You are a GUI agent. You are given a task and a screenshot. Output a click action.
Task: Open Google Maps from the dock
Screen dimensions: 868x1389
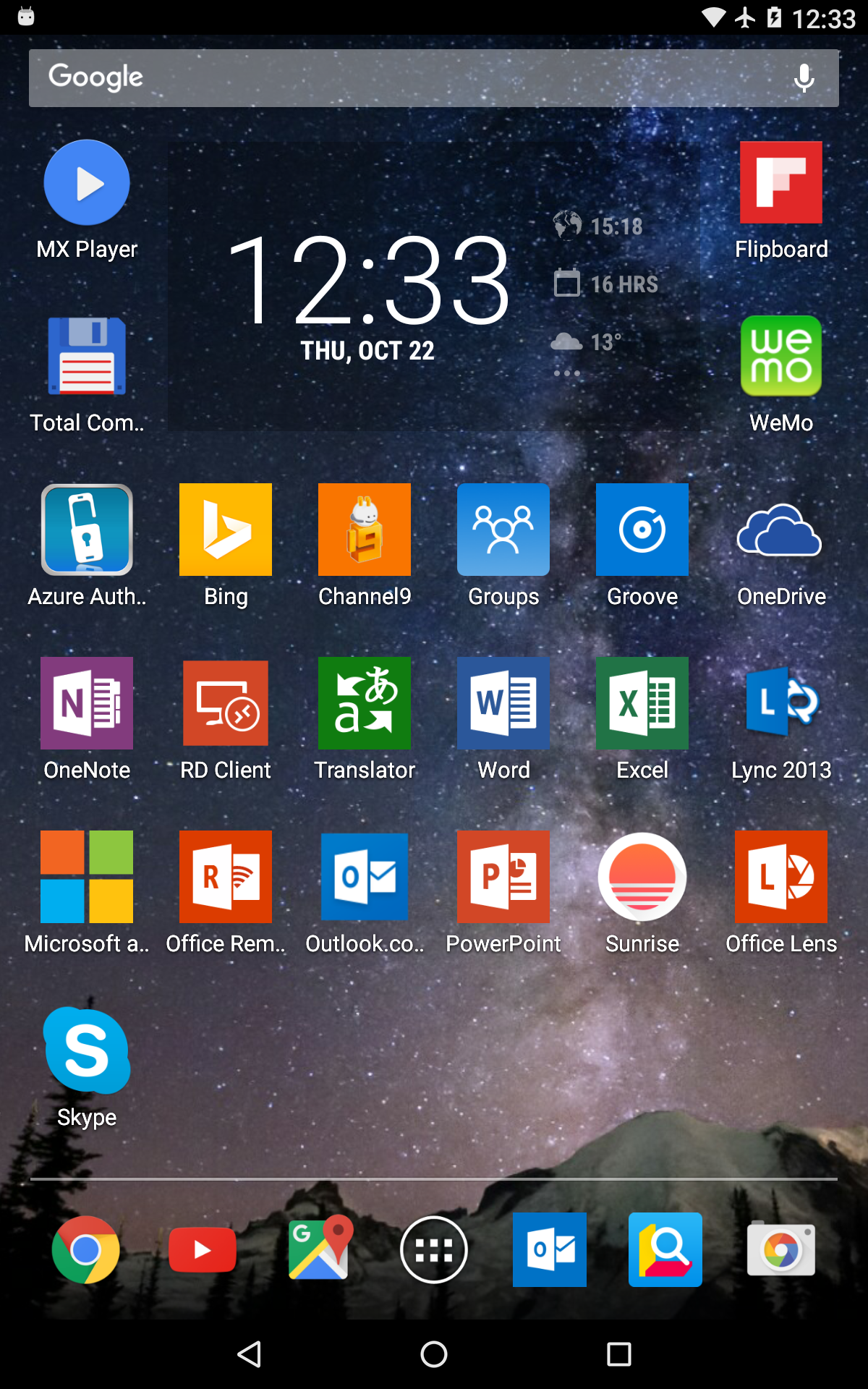tap(320, 1248)
